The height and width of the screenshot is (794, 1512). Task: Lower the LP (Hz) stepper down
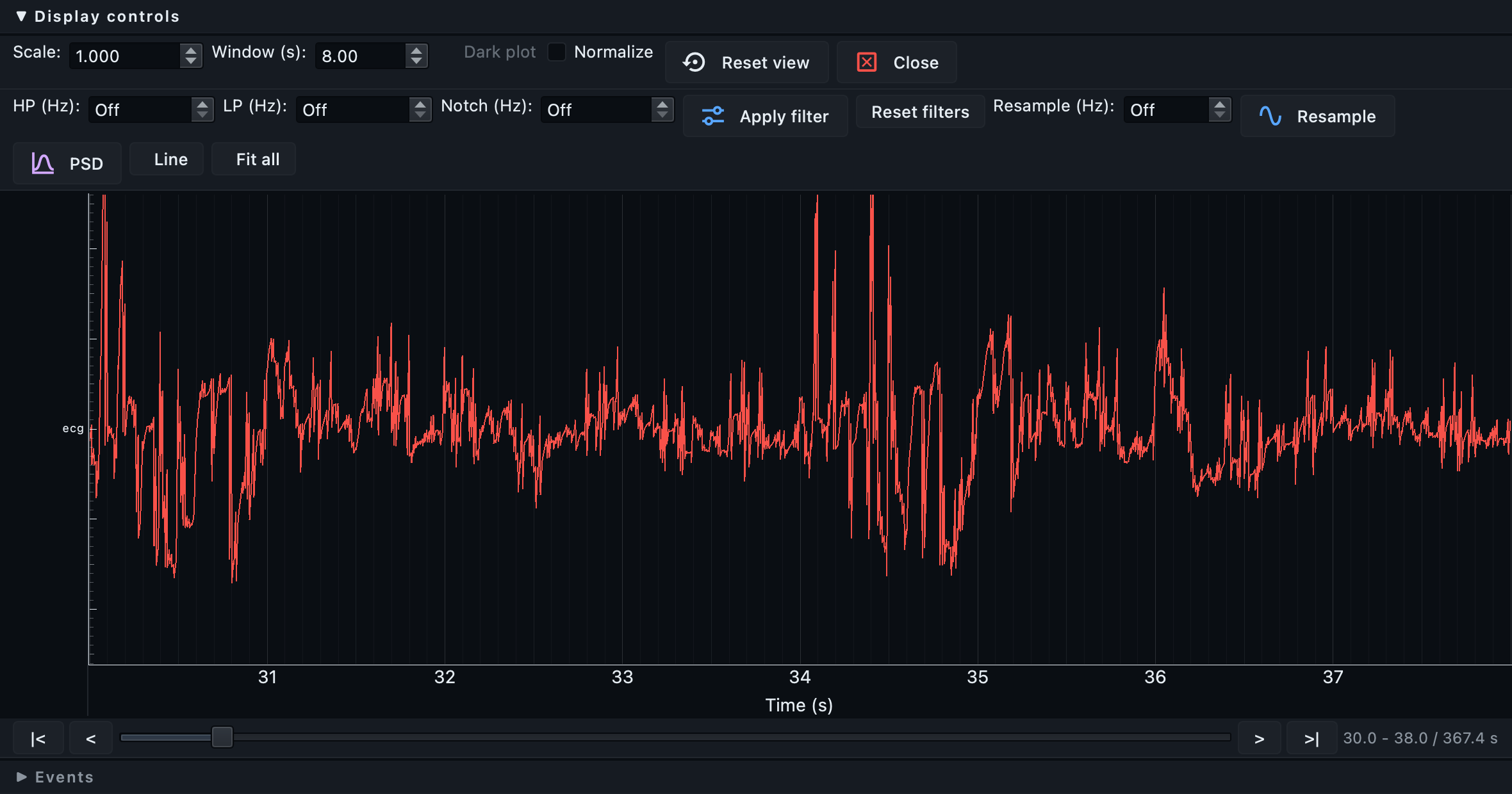point(420,115)
